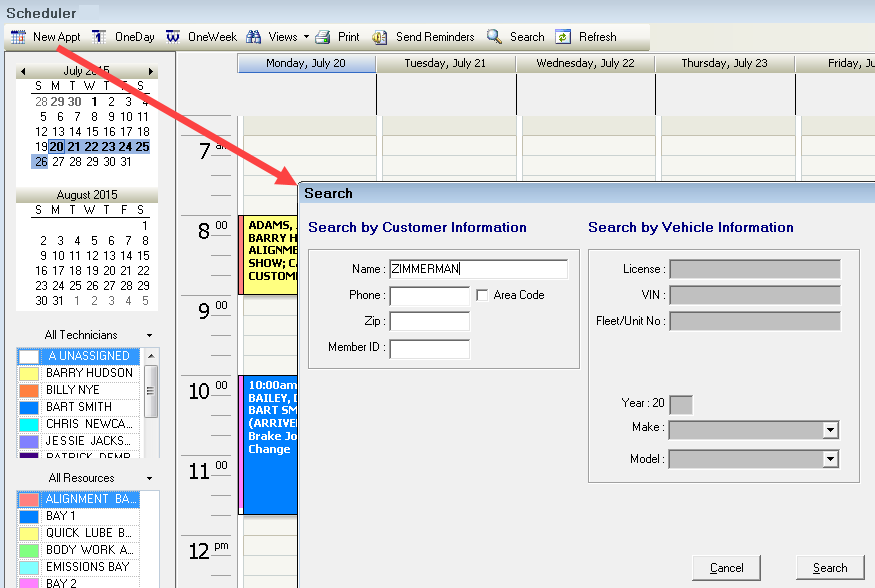Click Cancel in the Search dialog
This screenshot has height=588, width=875.
(x=726, y=567)
